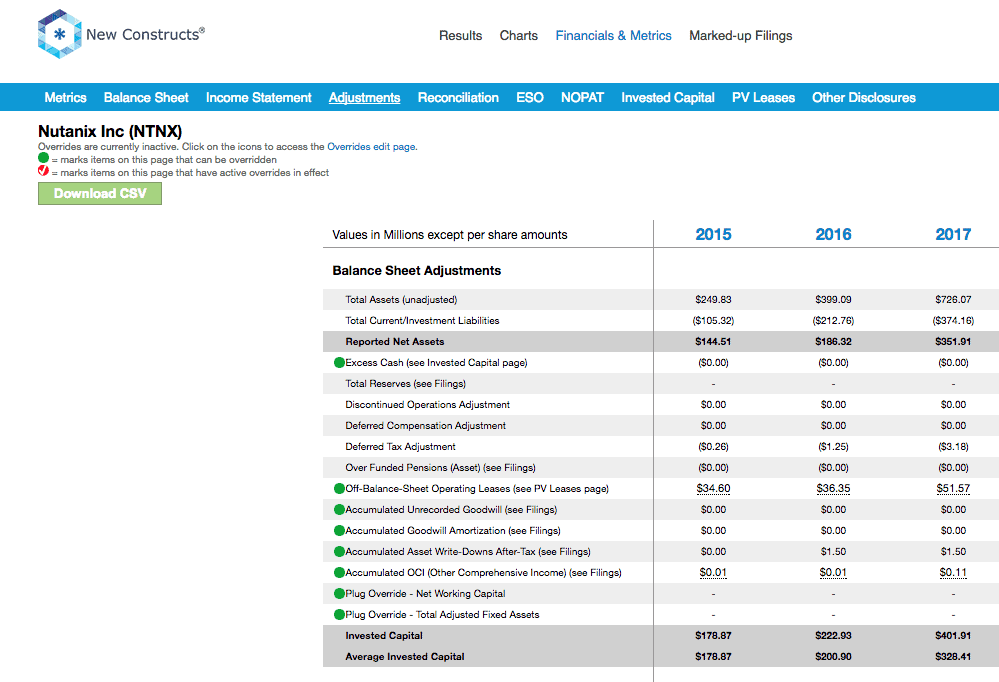Click 2015 Total Assets value $249.83
999x682 pixels.
pos(714,300)
